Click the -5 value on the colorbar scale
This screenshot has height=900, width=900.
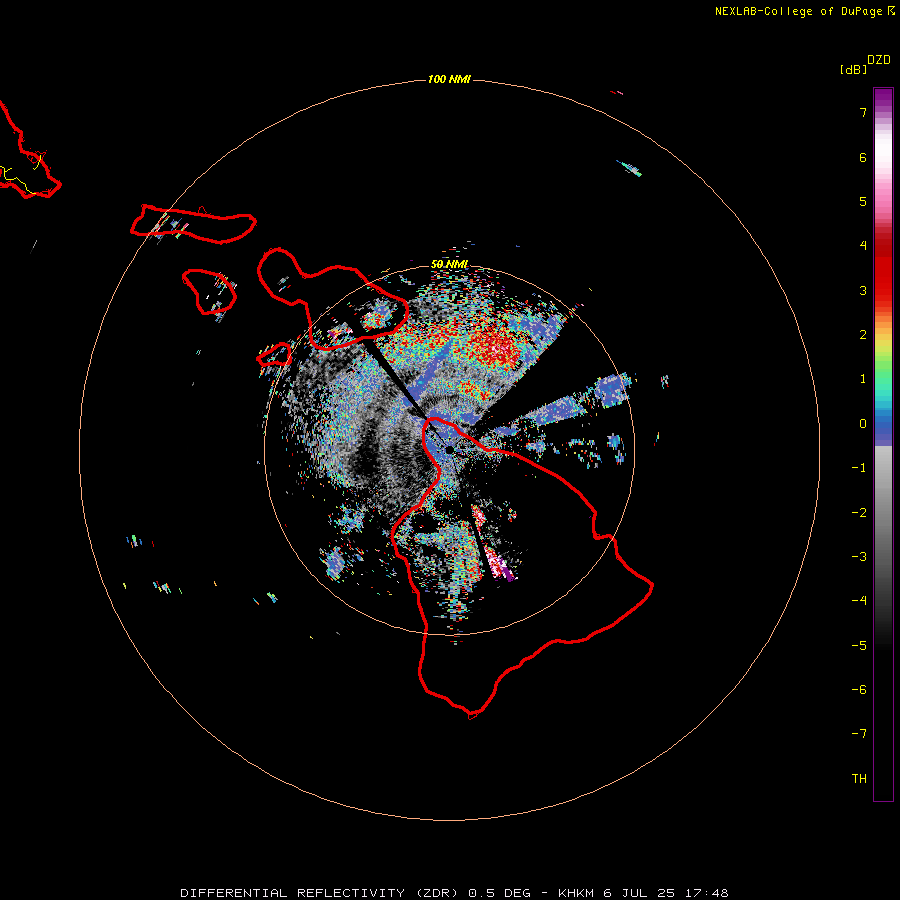(859, 646)
